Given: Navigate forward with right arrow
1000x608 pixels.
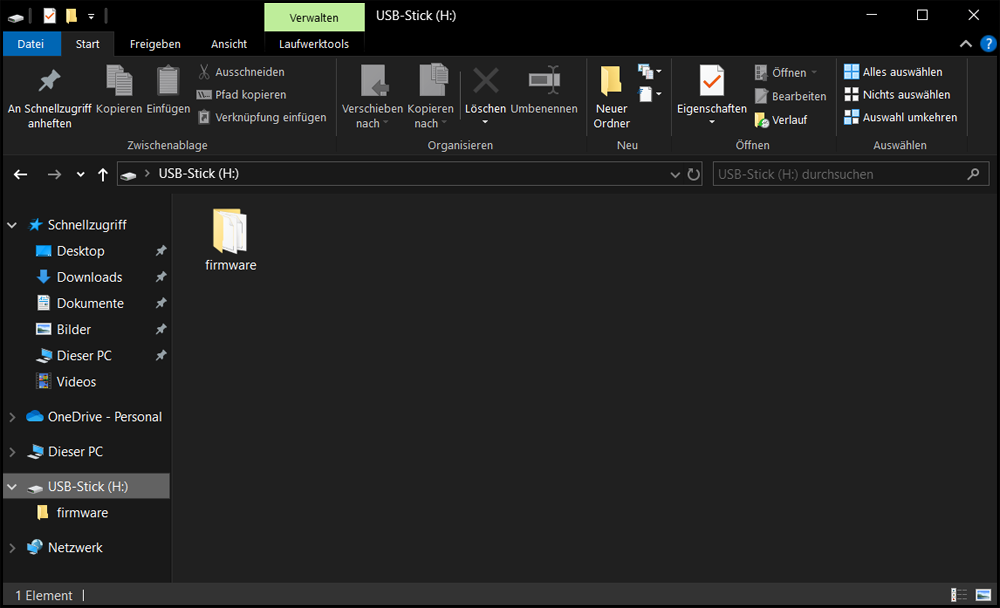Looking at the screenshot, I should pyautogui.click(x=54, y=174).
